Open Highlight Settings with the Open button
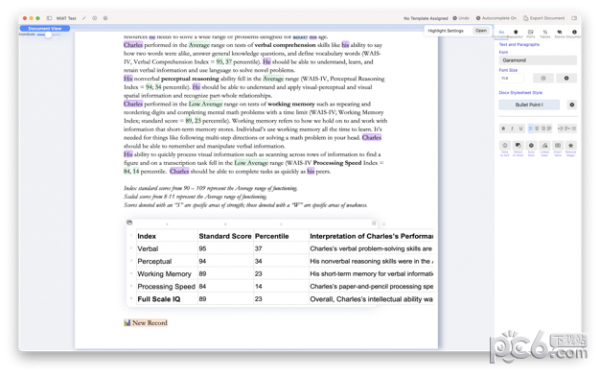This screenshot has height=375, width=600. tap(481, 31)
